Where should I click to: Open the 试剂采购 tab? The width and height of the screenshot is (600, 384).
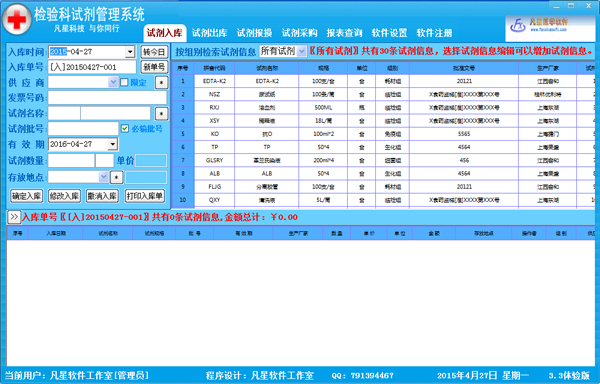click(x=299, y=33)
